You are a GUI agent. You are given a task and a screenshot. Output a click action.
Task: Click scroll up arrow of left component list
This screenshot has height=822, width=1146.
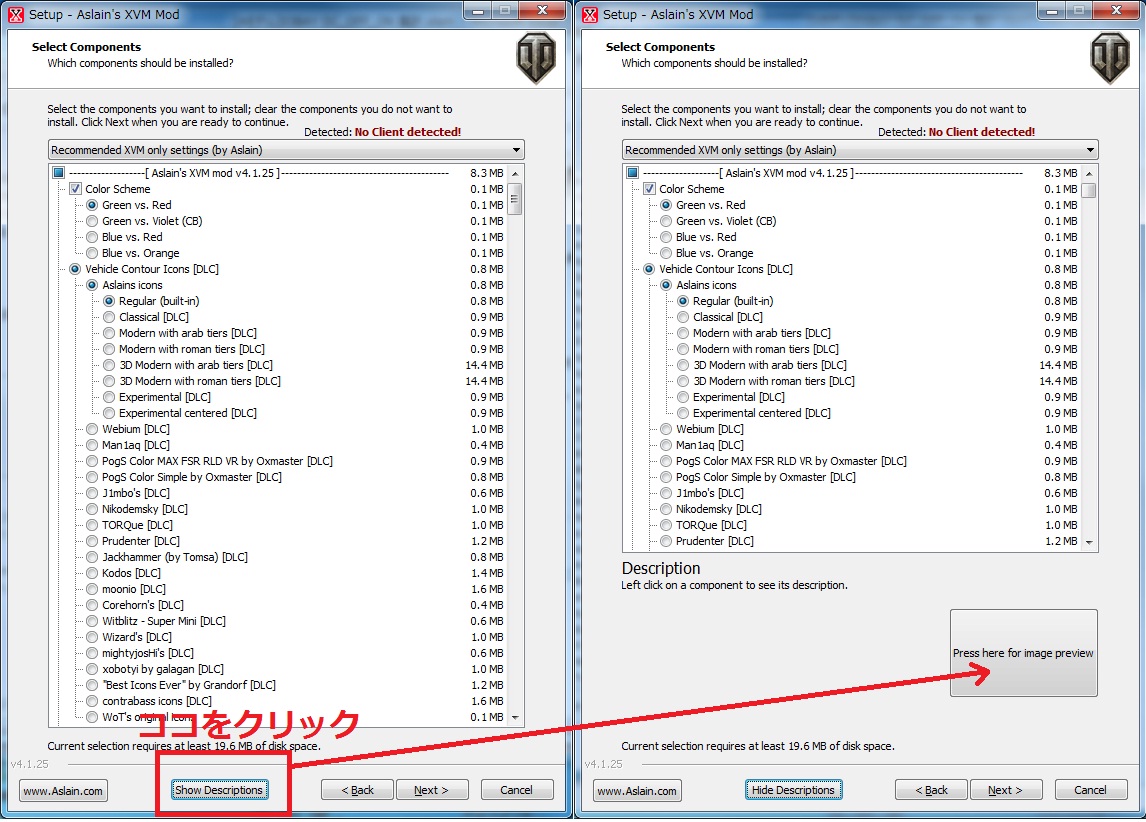pos(515,173)
